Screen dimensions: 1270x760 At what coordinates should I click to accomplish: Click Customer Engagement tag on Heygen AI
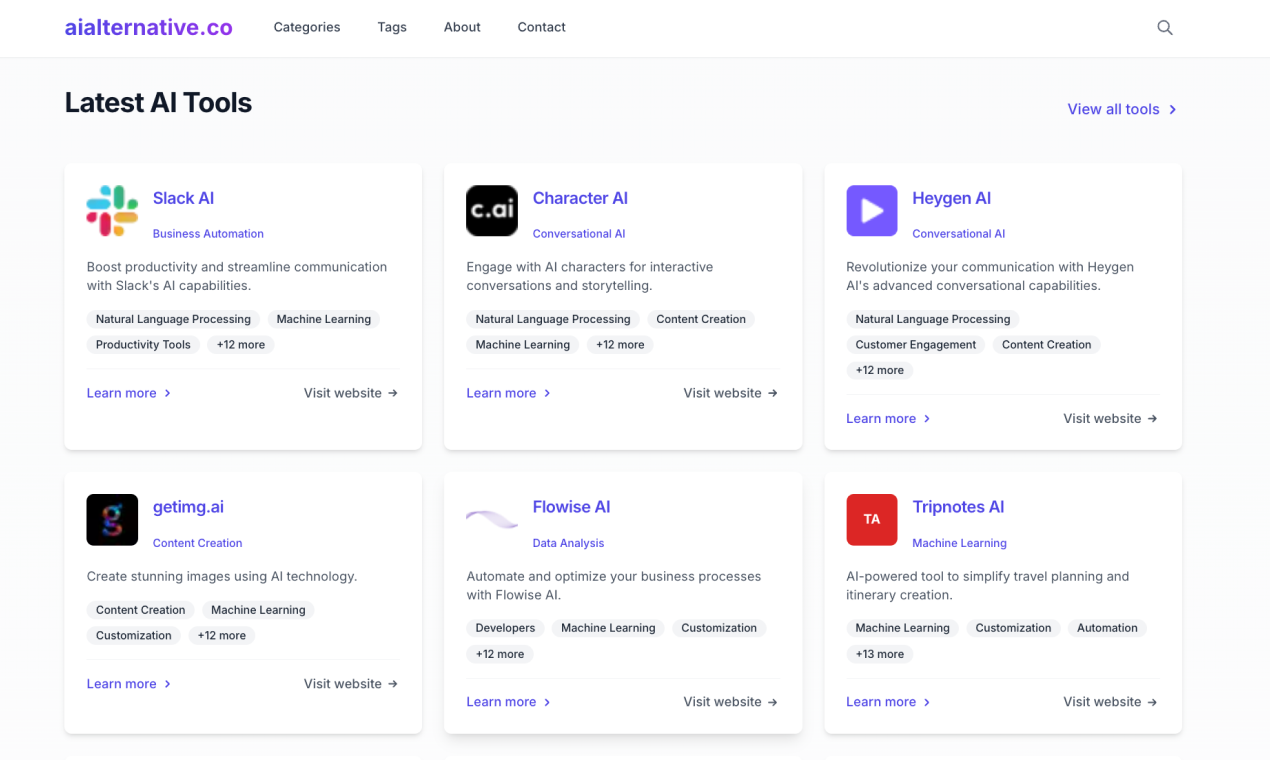916,345
